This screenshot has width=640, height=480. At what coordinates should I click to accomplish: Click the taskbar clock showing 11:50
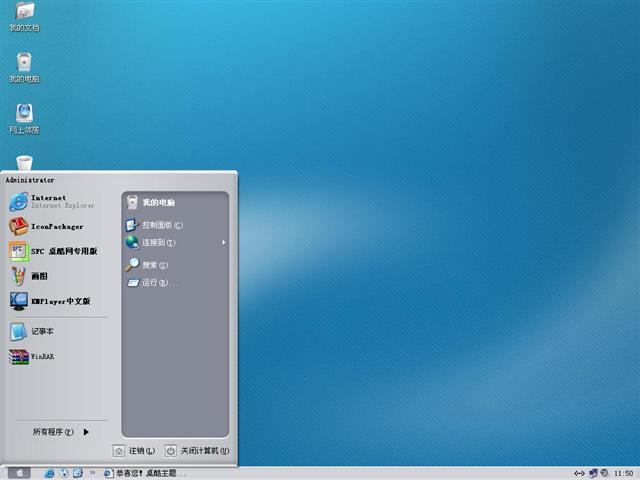(623, 473)
